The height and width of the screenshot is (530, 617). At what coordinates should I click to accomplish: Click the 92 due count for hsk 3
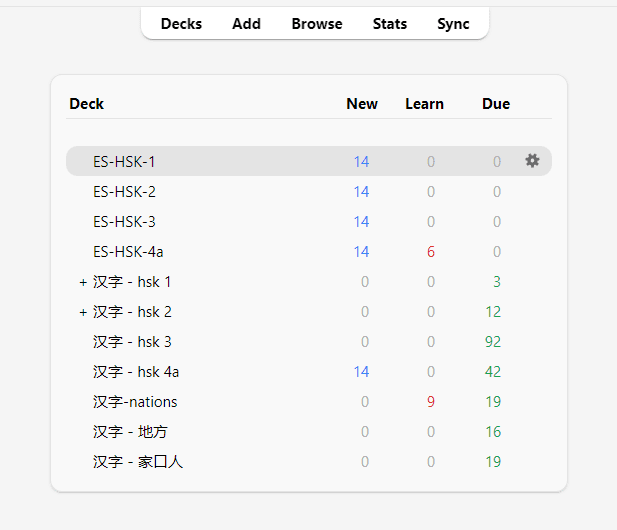tap(492, 342)
